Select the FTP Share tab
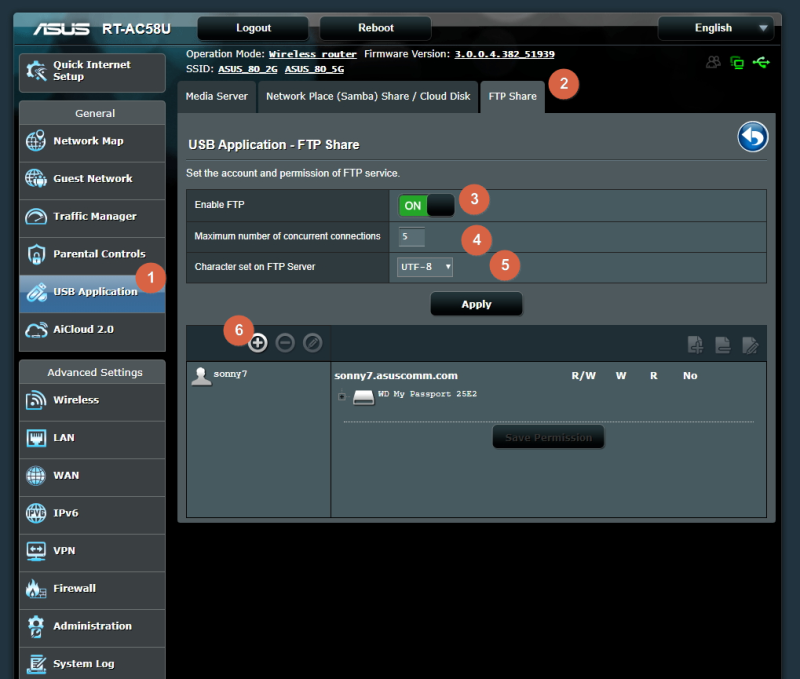This screenshot has width=800, height=679. tap(512, 96)
